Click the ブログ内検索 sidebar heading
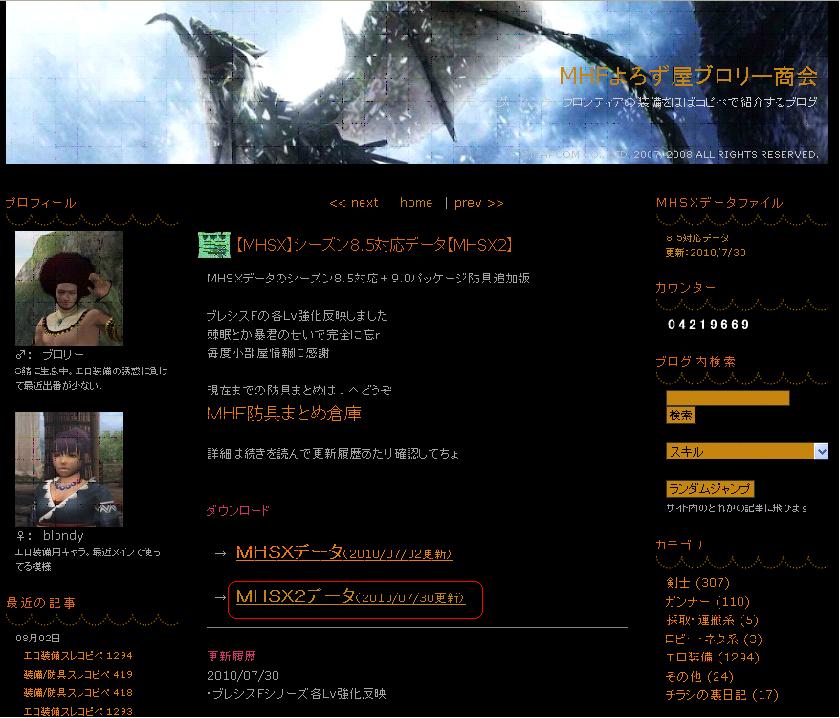Viewport: 840px width, 718px height. [x=695, y=362]
